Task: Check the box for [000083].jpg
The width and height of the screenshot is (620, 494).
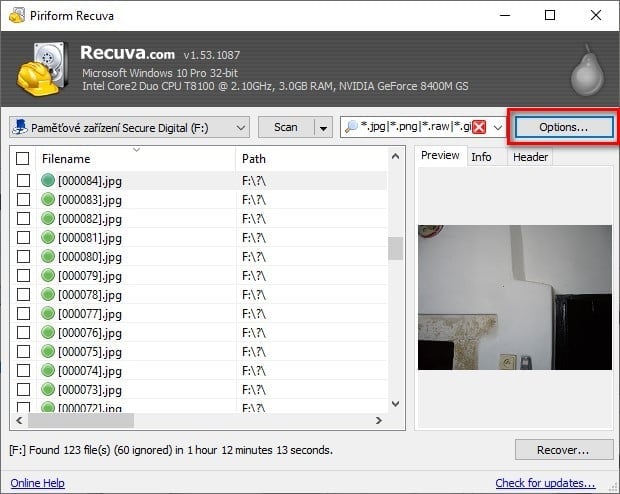Action: (x=23, y=199)
